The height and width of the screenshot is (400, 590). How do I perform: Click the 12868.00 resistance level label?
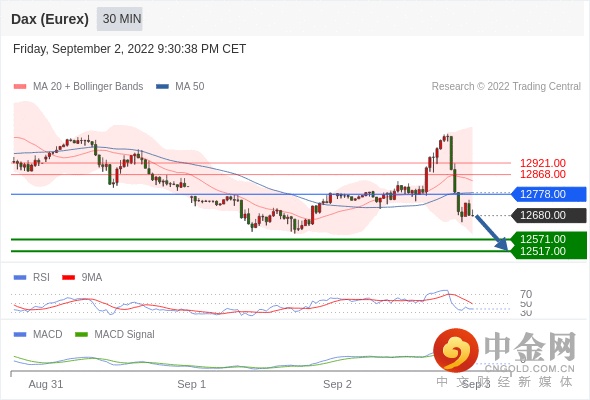coord(543,174)
